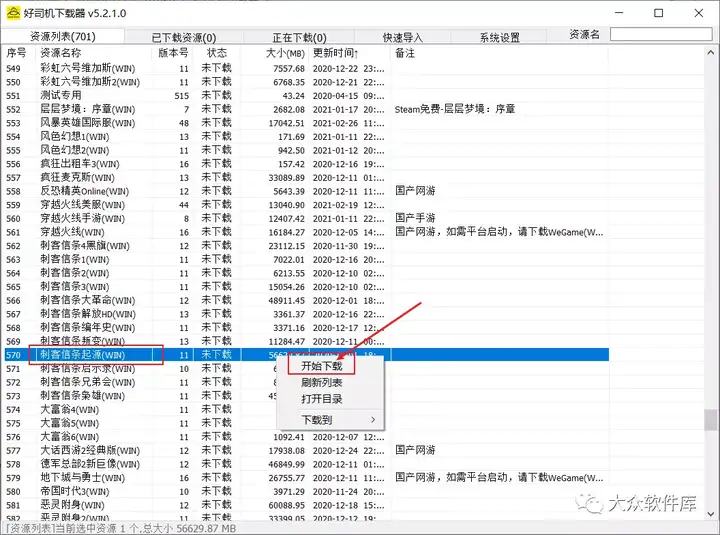Select row 疯狂麦克斯(WIN)
This screenshot has height=535, width=720.
click(x=307, y=178)
